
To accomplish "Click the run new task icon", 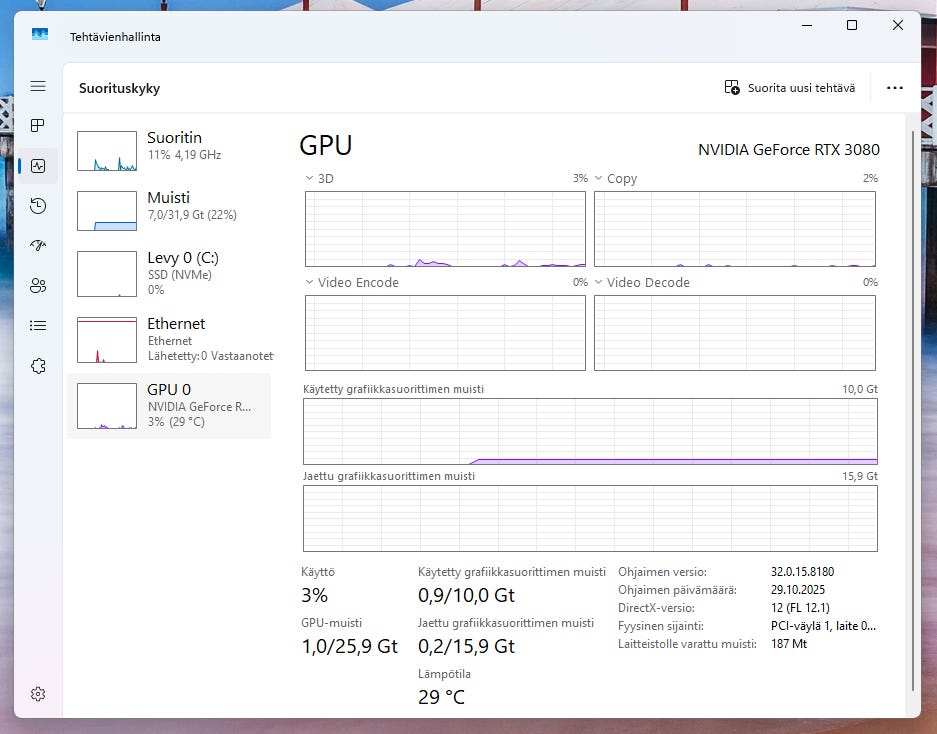I will click(x=732, y=87).
